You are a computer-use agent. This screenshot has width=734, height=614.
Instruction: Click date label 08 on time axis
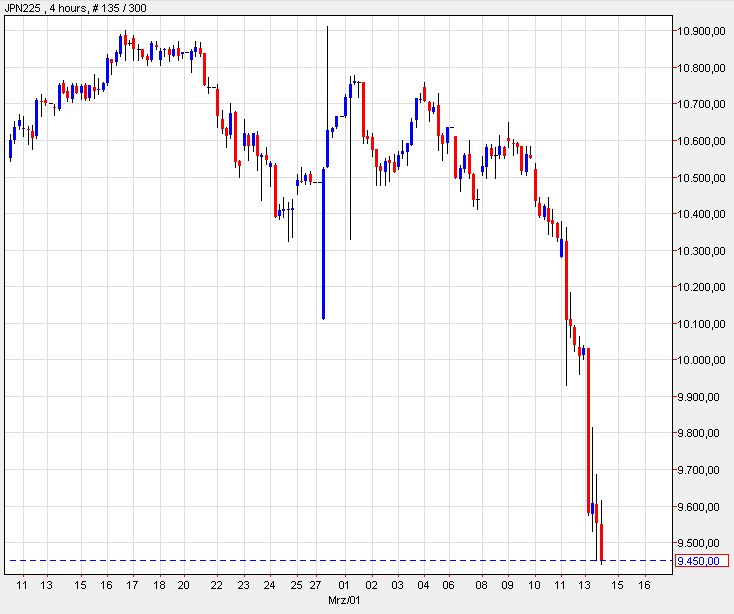click(x=481, y=585)
